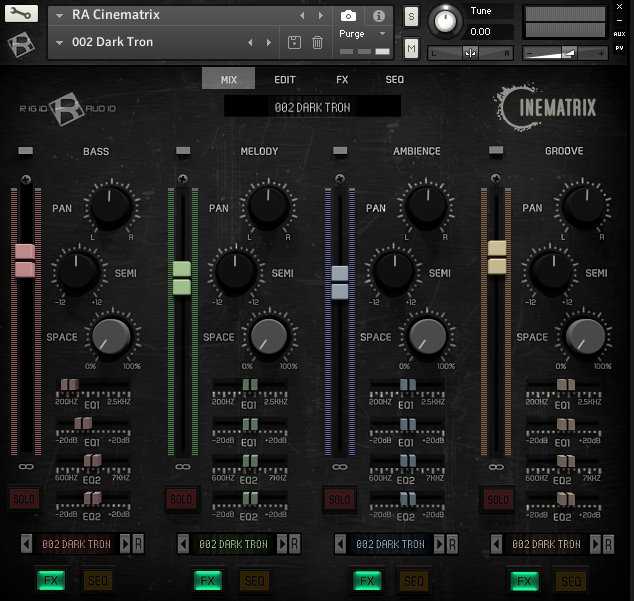Go to previous instrument RA Cinematrix arrow

pyautogui.click(x=302, y=15)
